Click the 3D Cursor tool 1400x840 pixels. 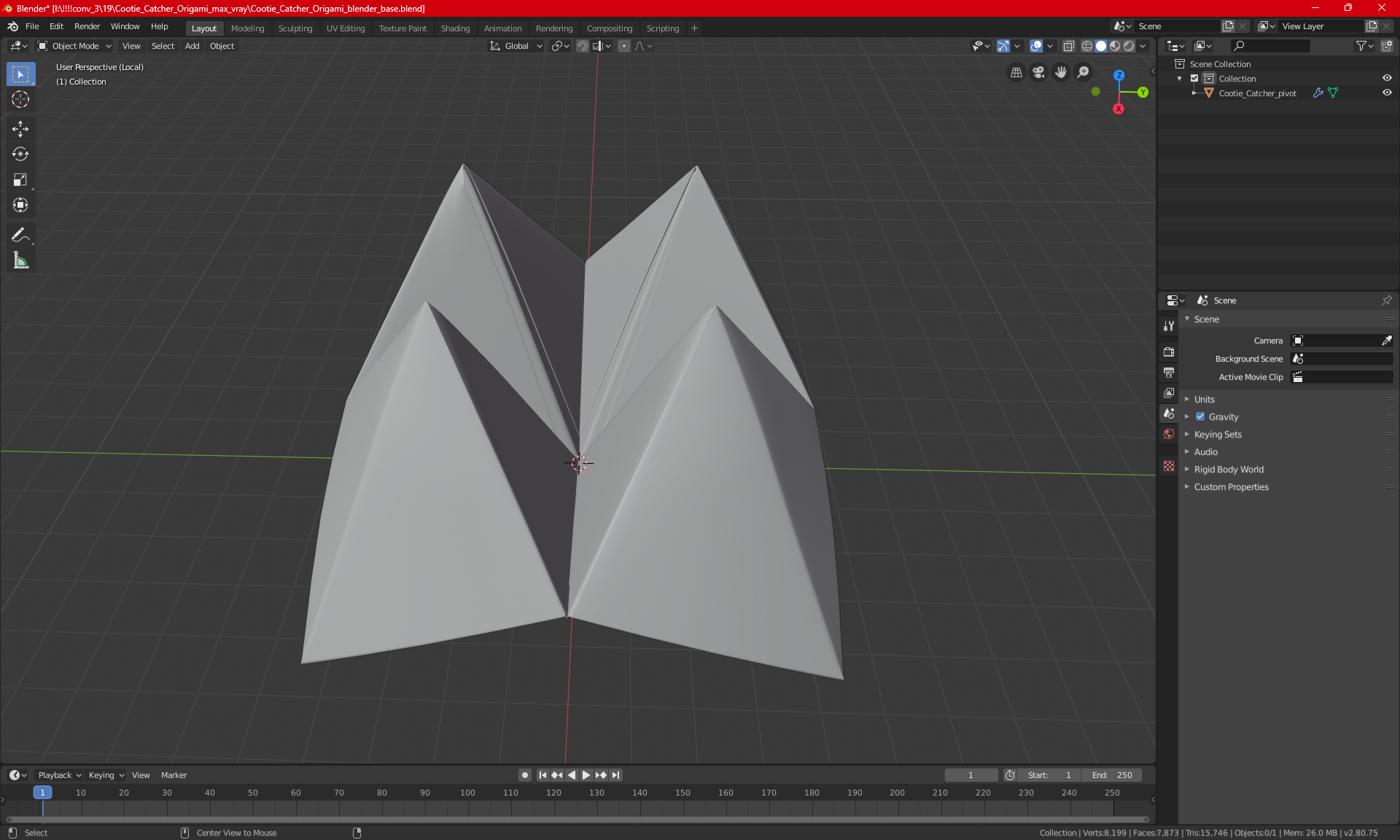(20, 99)
